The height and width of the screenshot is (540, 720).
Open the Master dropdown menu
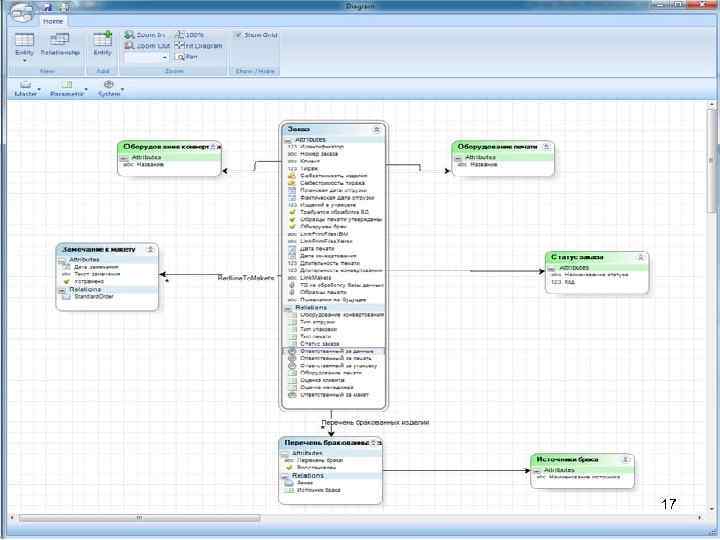coord(27,88)
